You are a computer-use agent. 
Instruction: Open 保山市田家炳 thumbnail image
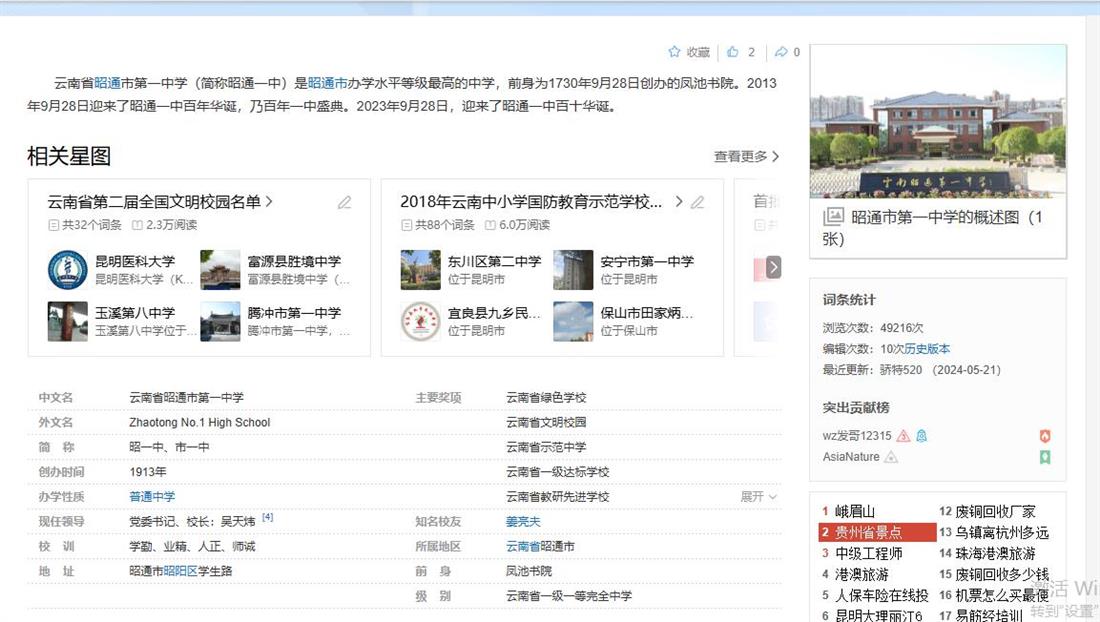point(573,321)
